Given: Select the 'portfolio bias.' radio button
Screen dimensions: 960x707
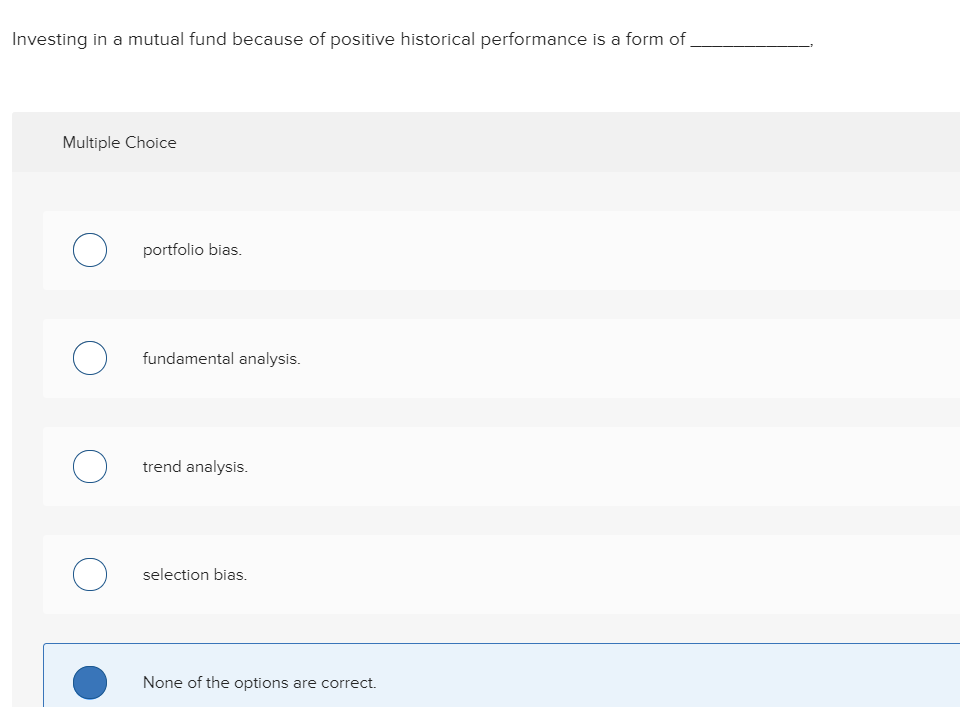Looking at the screenshot, I should click(90, 250).
